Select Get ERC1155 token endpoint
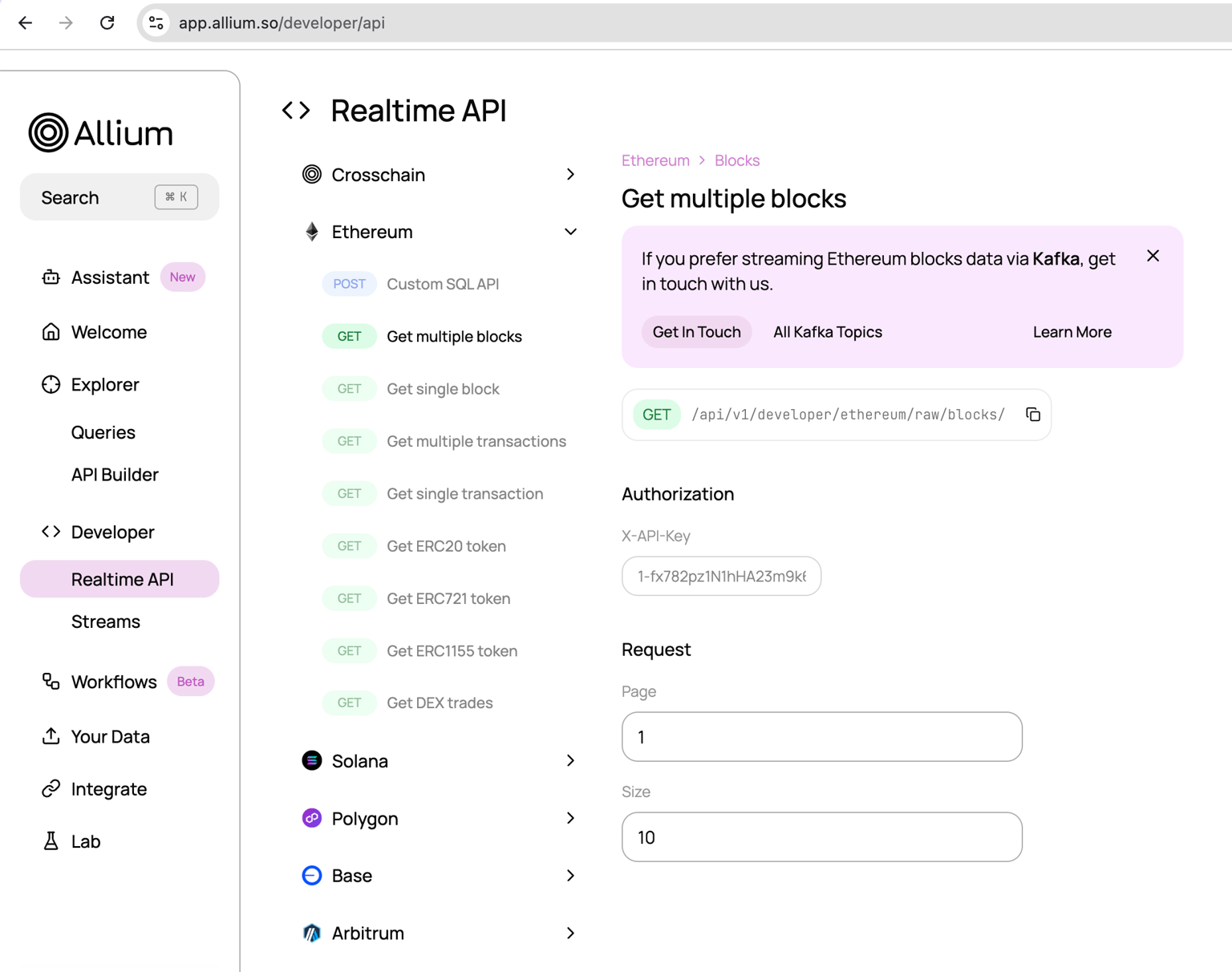 452,650
